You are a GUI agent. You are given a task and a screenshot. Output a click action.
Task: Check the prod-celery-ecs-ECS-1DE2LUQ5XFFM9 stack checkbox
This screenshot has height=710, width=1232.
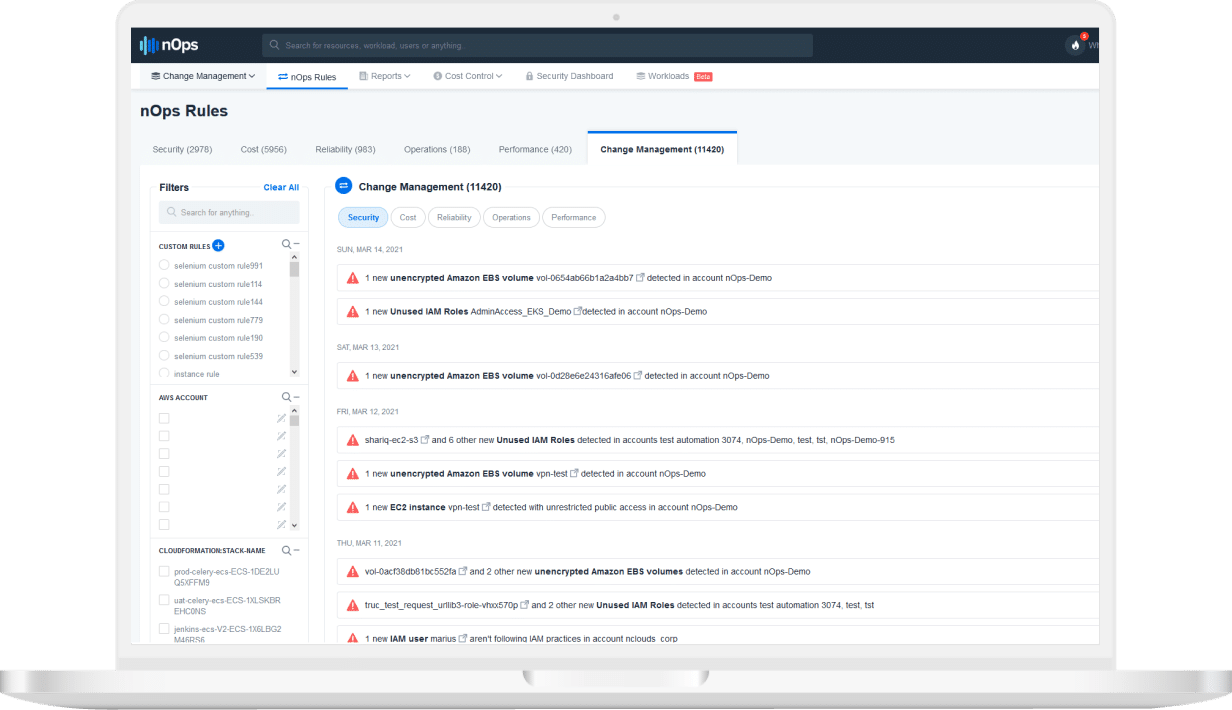pos(164,571)
